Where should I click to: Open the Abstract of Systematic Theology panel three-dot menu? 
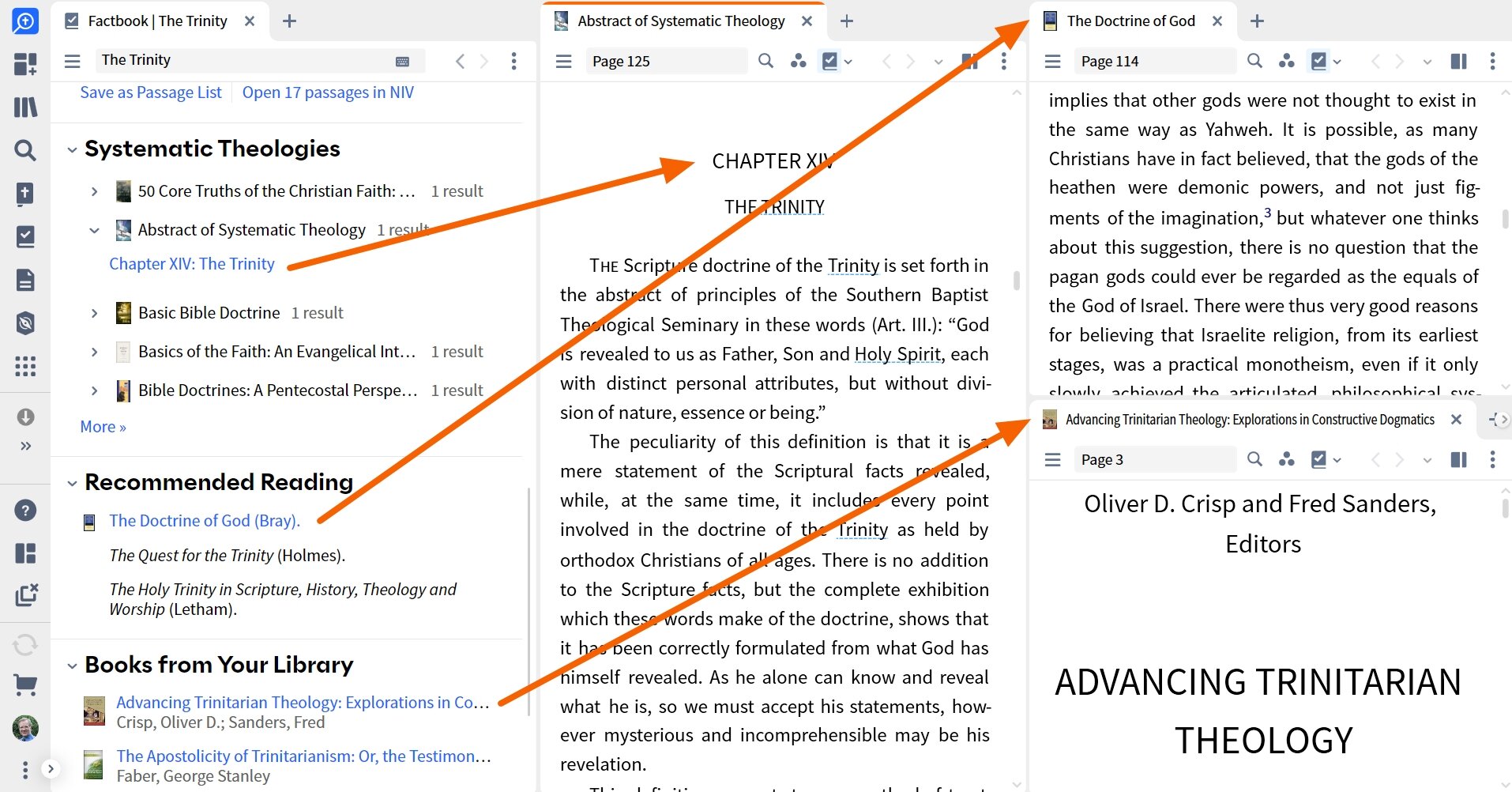1004,61
